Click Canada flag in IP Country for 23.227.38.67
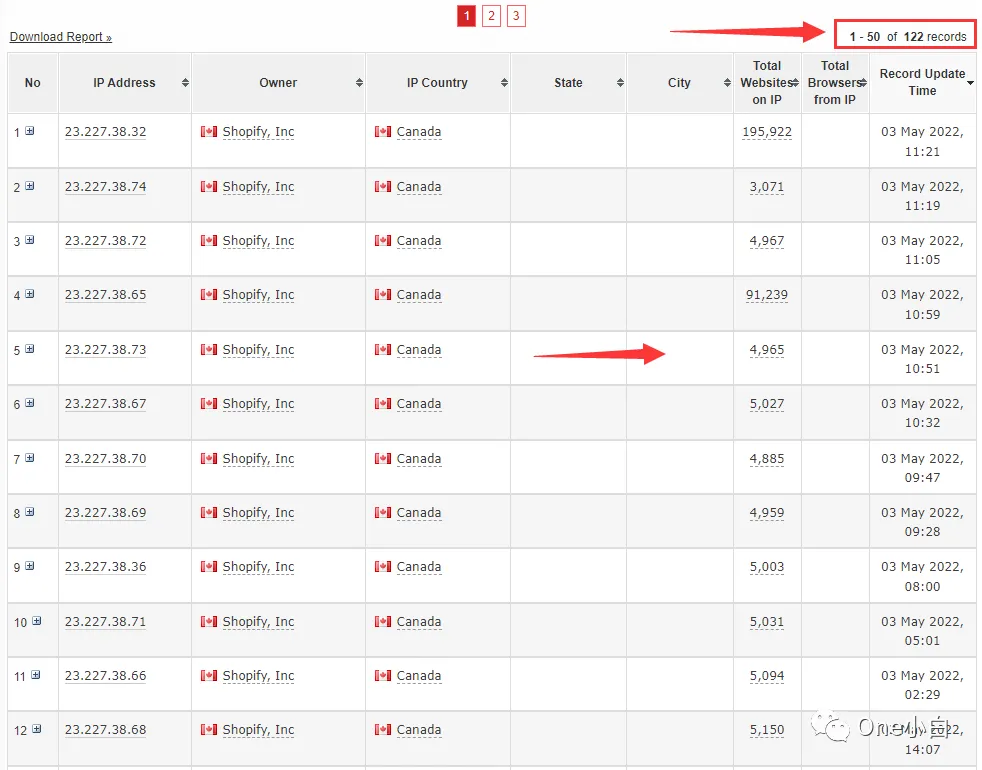 pyautogui.click(x=383, y=403)
